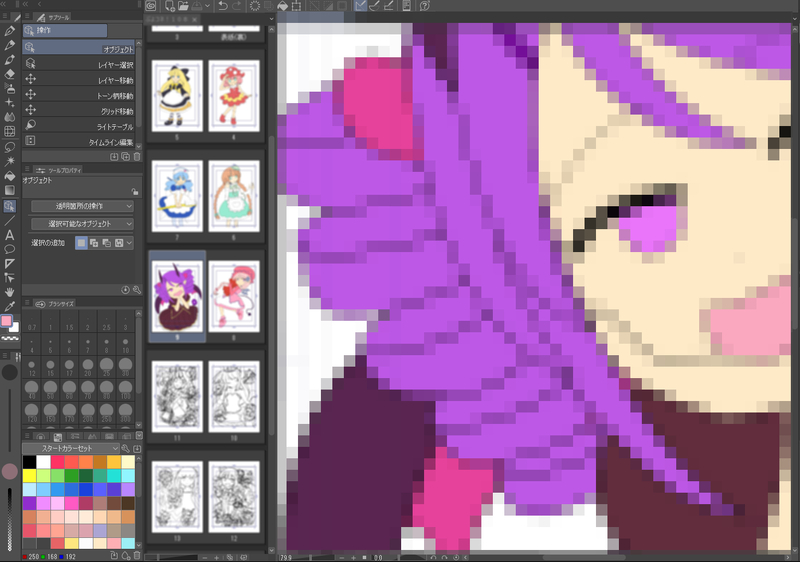Close the open canvas tab

194,19
